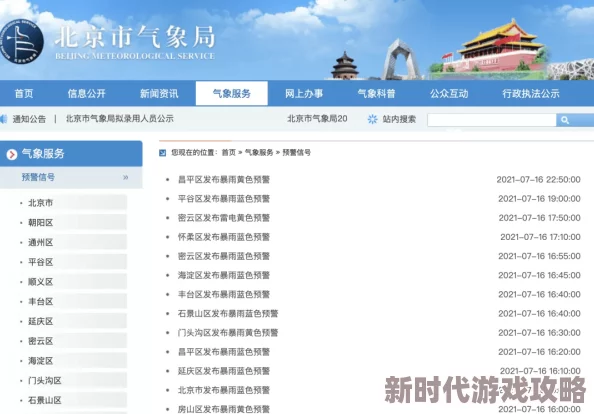Open the 行政执法公示 navigation tab
The image size is (594, 414).
click(531, 94)
